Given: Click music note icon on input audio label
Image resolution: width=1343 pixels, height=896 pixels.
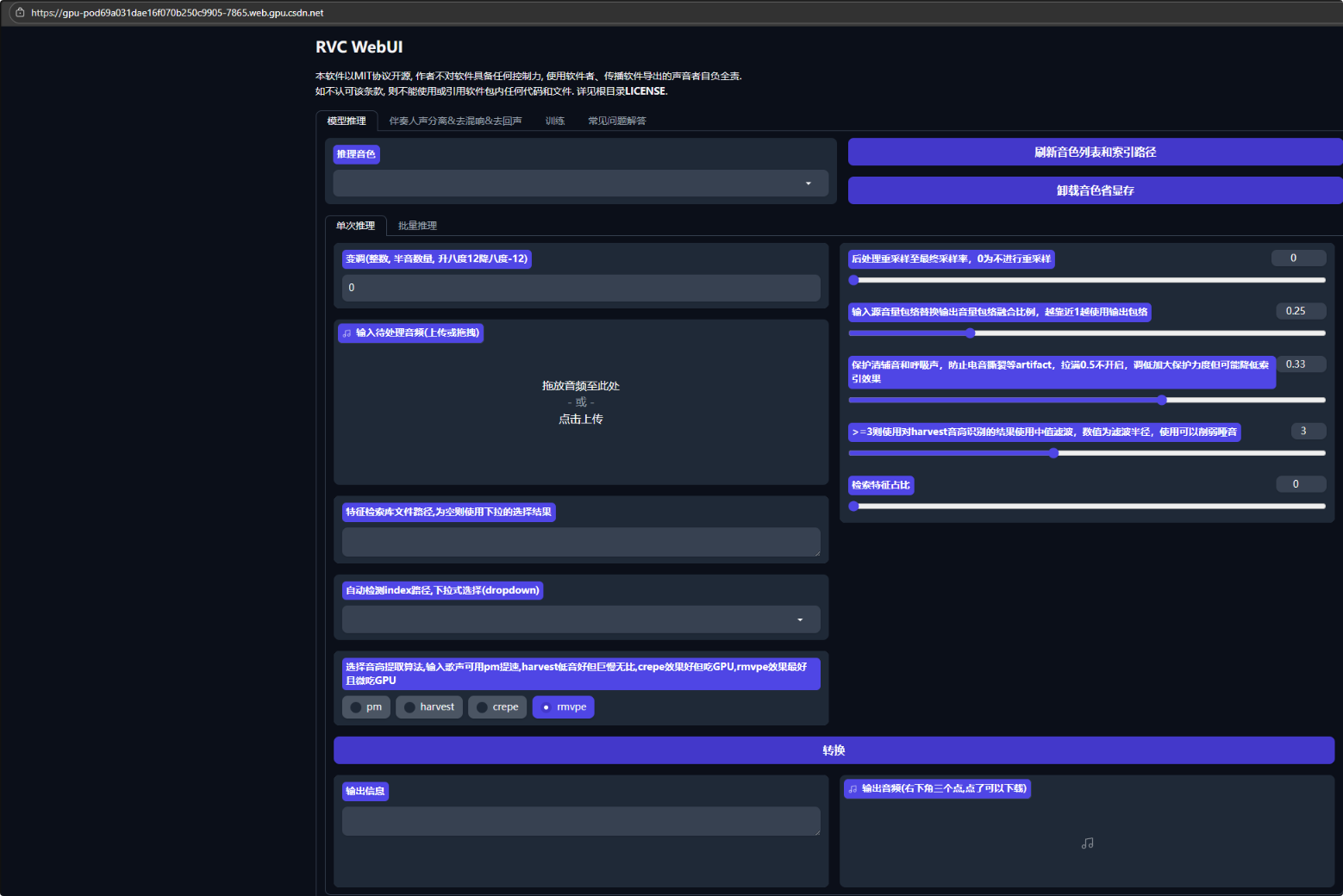Looking at the screenshot, I should coord(347,333).
